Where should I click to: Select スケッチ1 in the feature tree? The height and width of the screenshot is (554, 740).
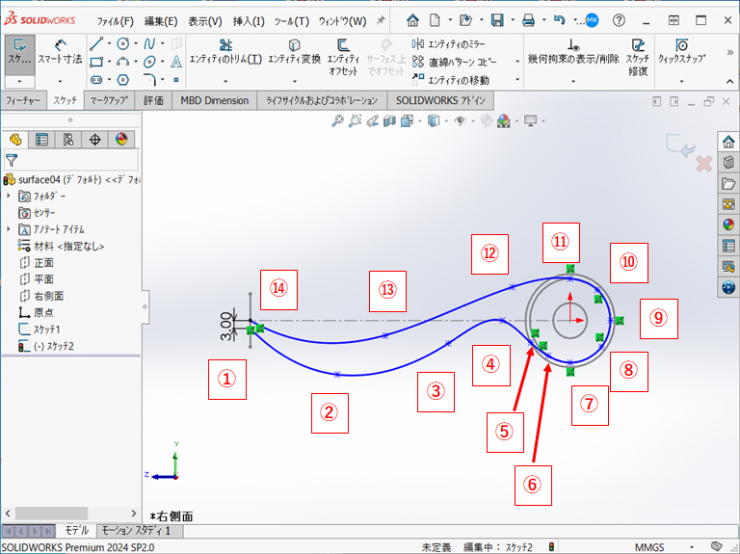pos(46,329)
